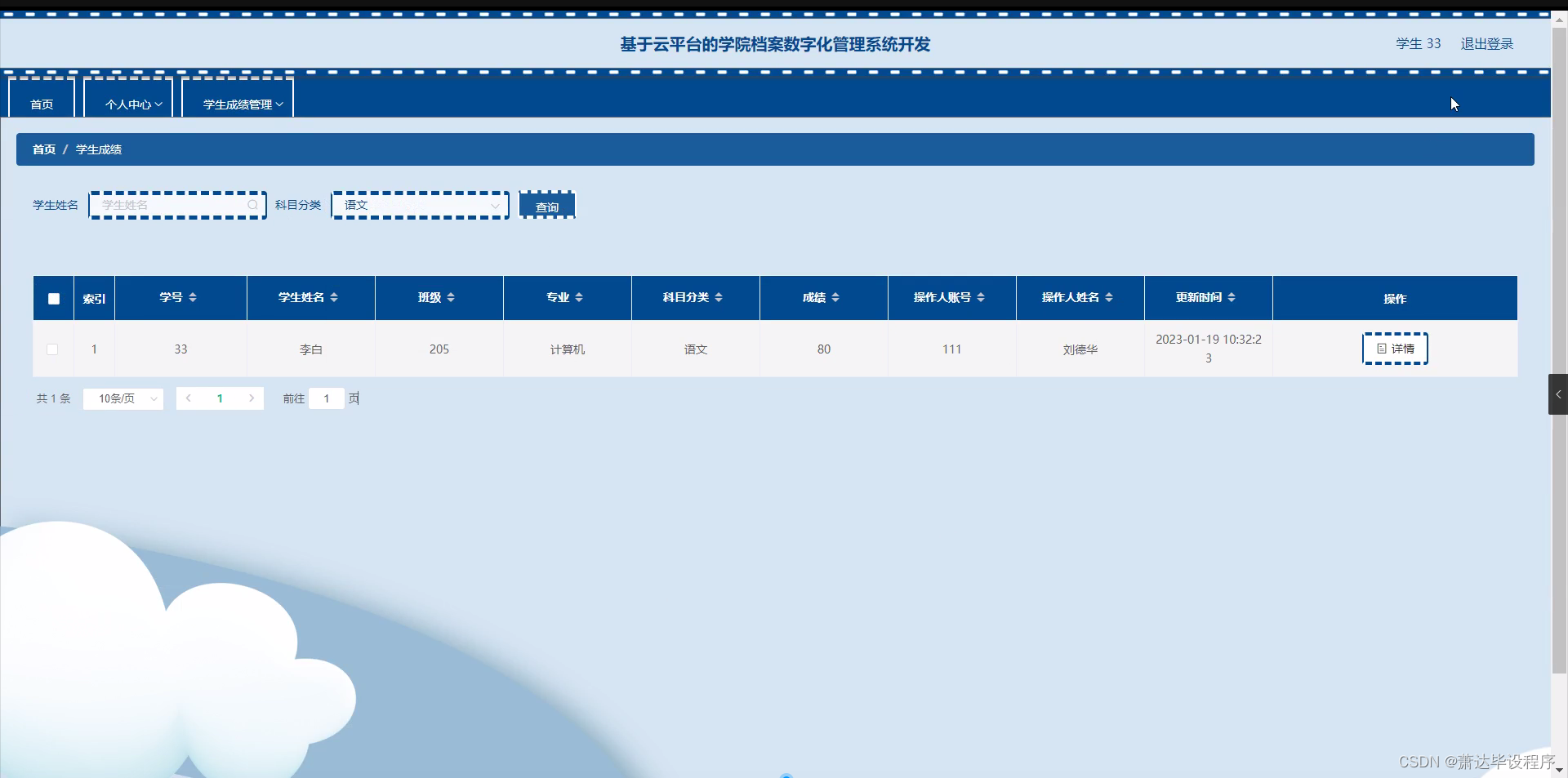The width and height of the screenshot is (1568, 778).
Task: Click the 查询 search button
Action: click(x=546, y=205)
